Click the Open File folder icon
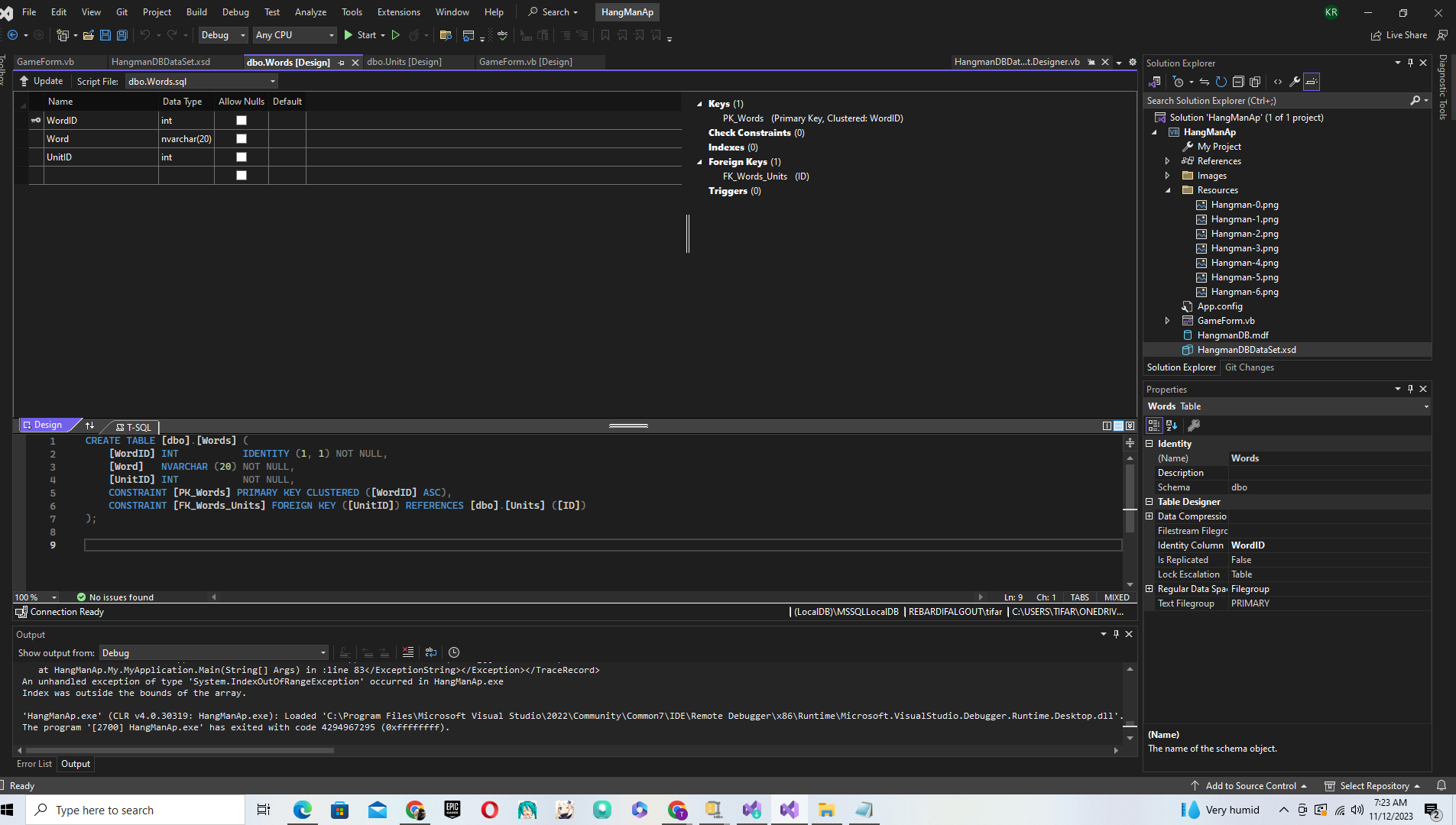The image size is (1456, 825). pyautogui.click(x=89, y=35)
